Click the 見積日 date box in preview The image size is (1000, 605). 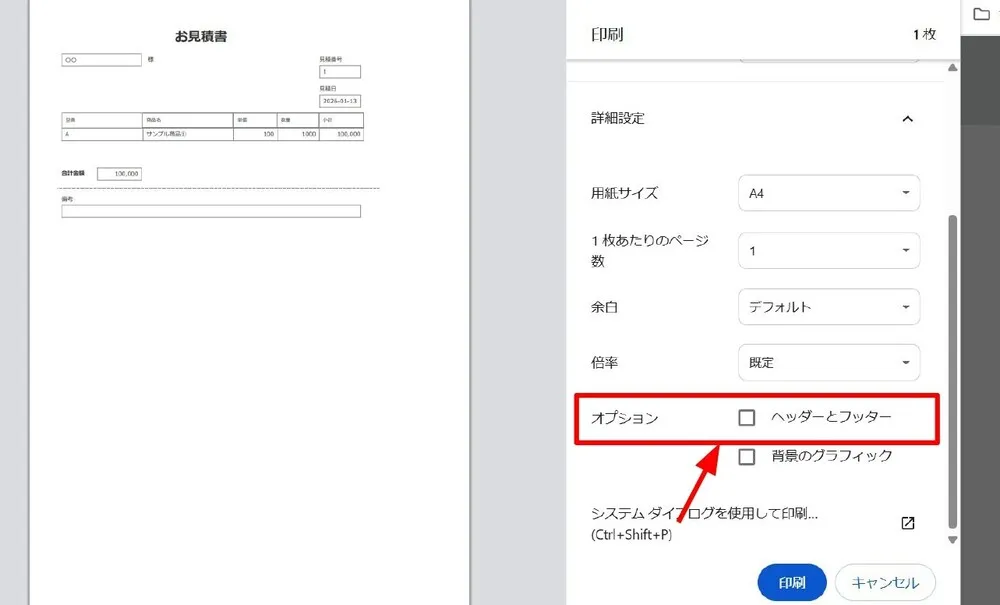pyautogui.click(x=340, y=101)
